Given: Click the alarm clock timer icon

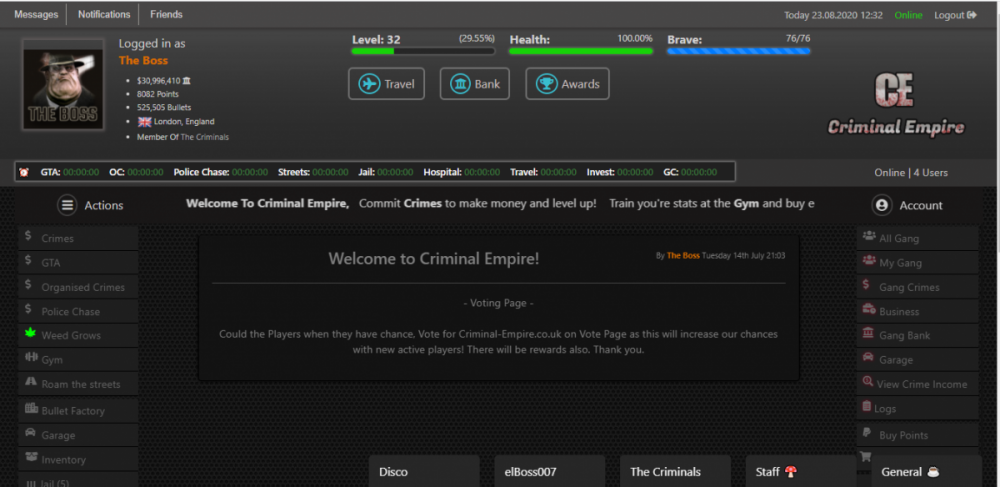Looking at the screenshot, I should point(24,172).
